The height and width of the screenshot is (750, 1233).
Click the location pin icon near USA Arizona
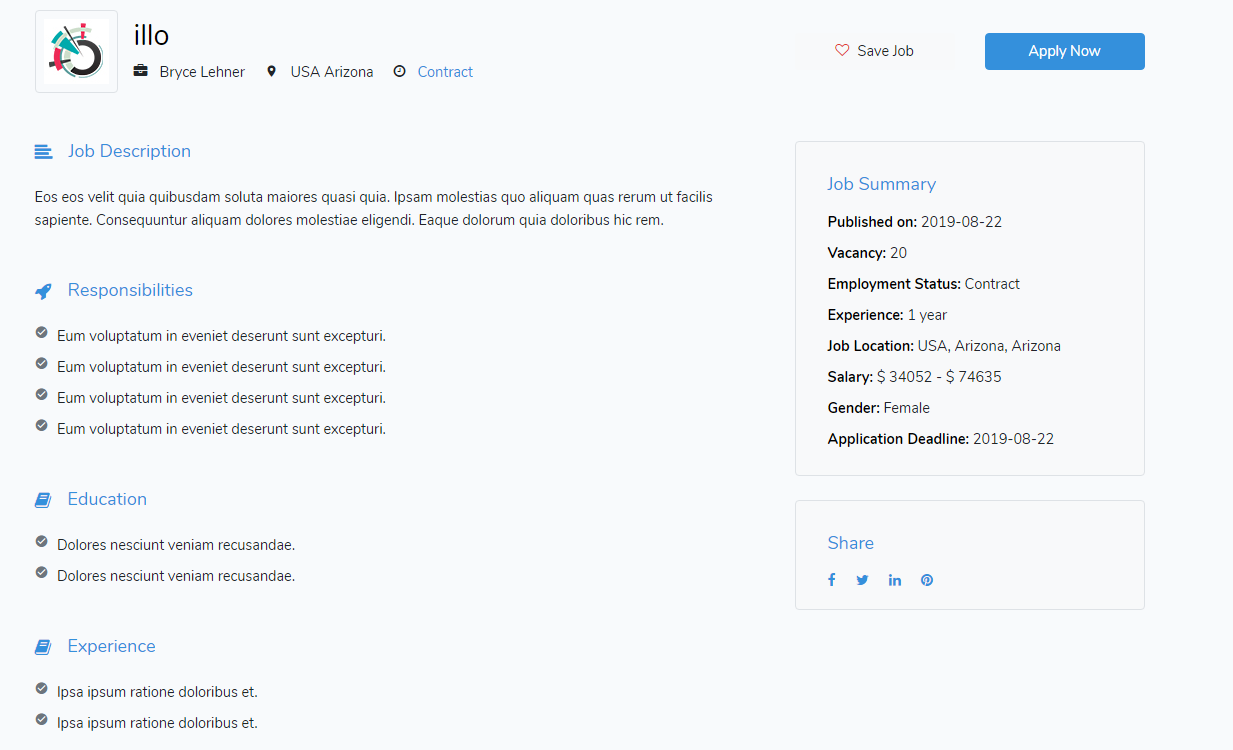tap(271, 71)
